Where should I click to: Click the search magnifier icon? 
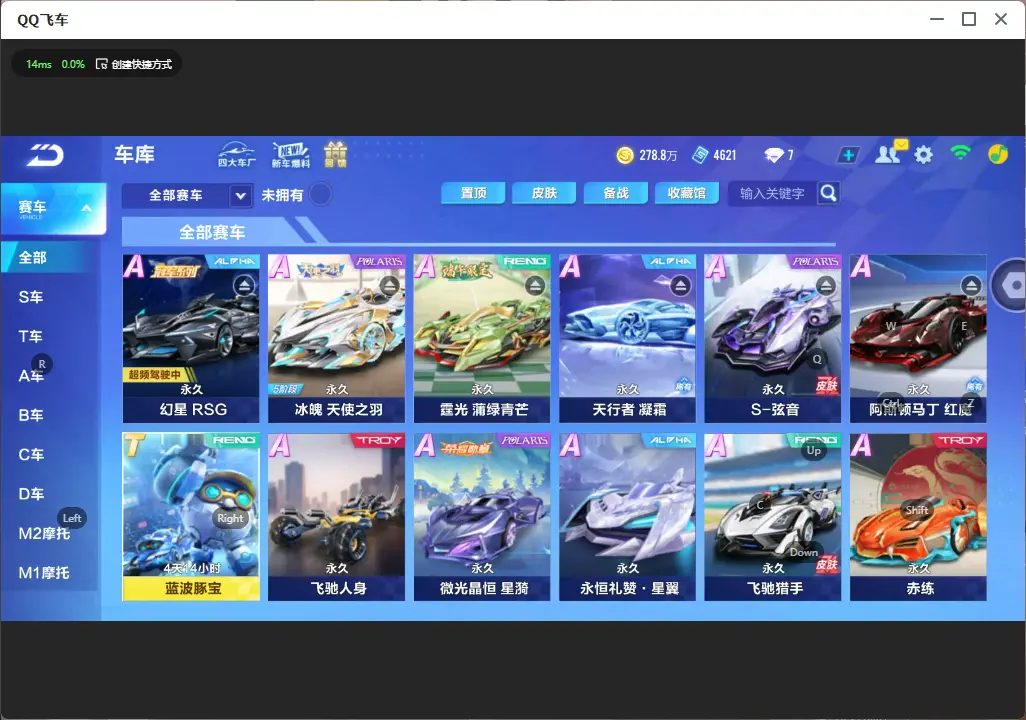click(828, 193)
